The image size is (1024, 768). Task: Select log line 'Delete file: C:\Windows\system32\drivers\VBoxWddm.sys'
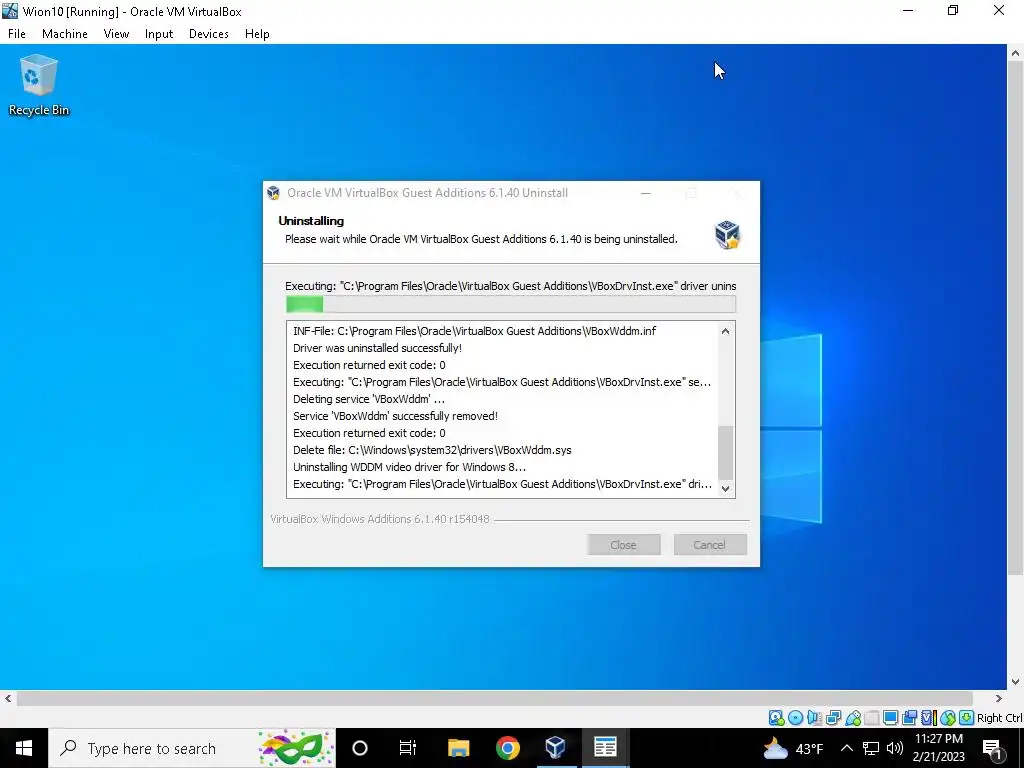tap(432, 450)
